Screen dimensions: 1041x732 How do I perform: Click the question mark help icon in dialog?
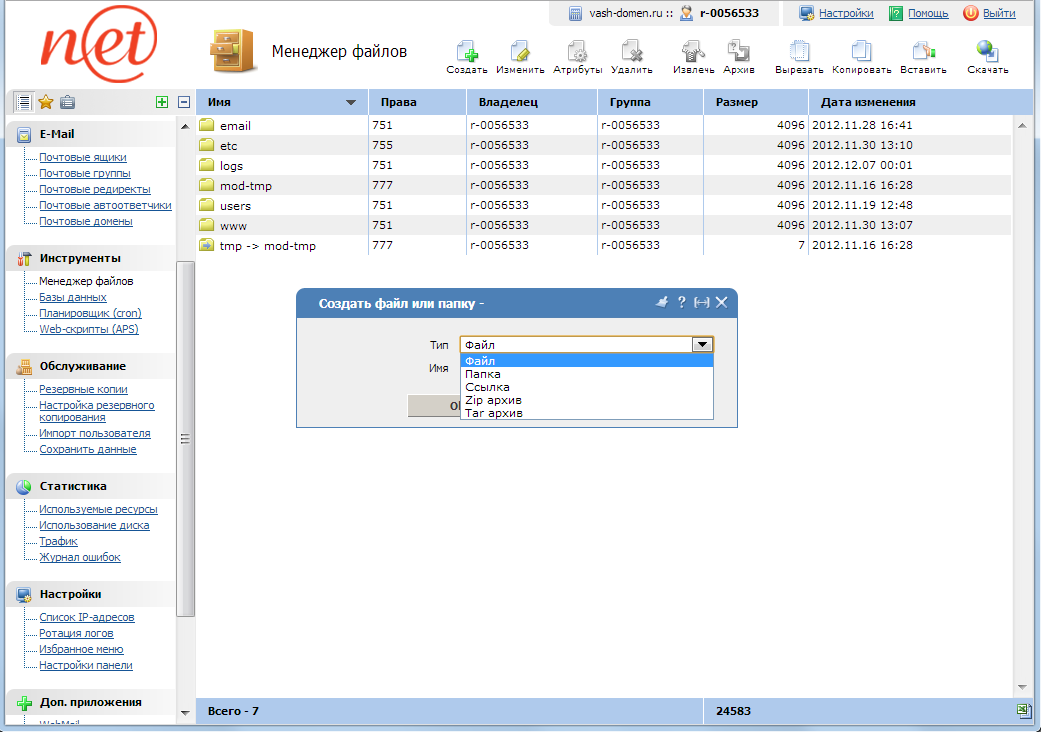point(681,302)
